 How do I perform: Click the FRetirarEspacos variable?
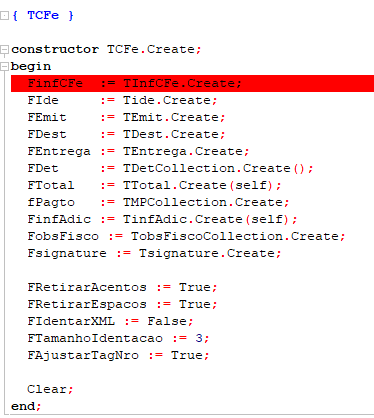click(x=87, y=304)
